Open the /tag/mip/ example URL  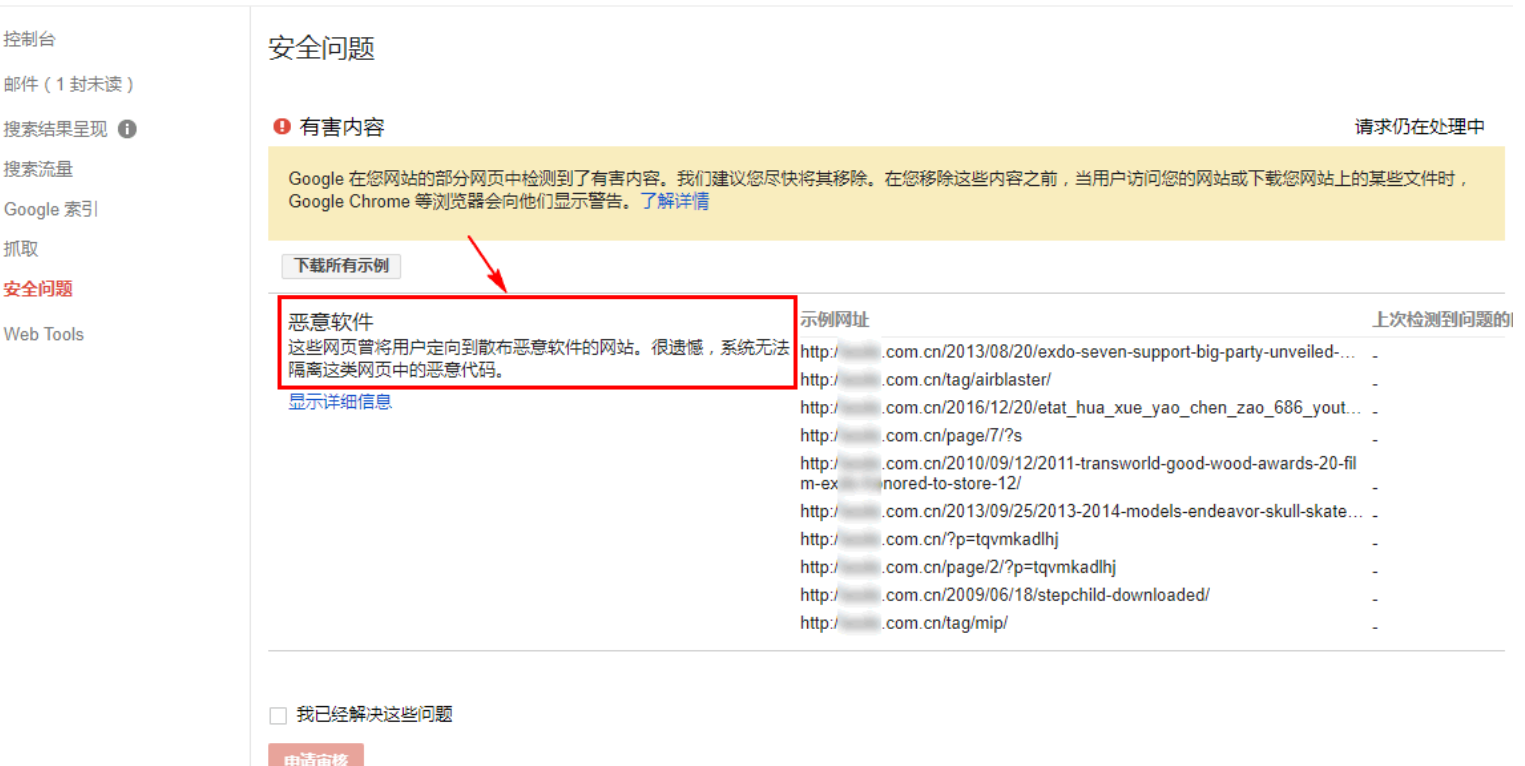903,623
